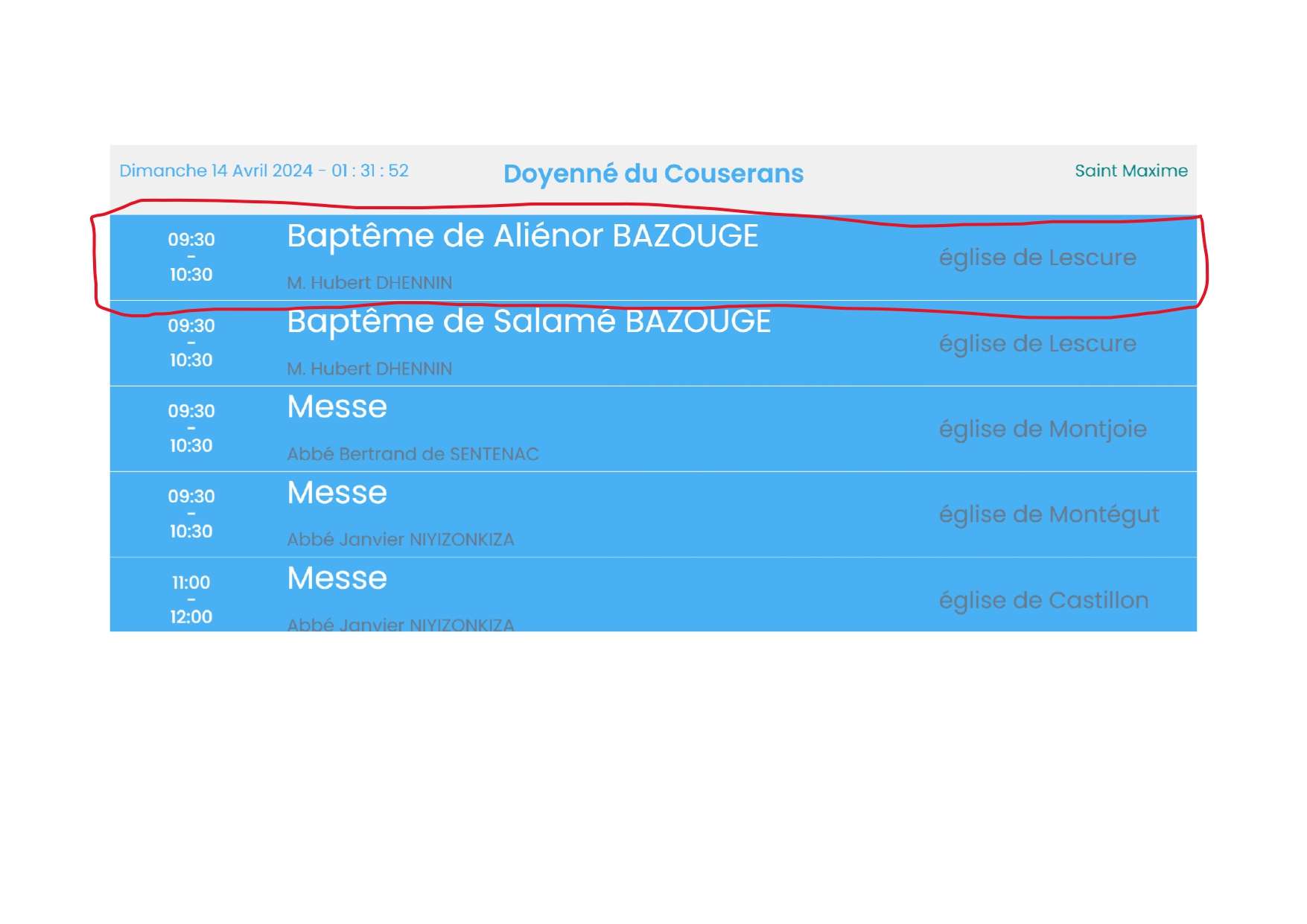Click Abbé Janvier NIYIZONKIZA in Montégut row
This screenshot has width=1307, height=924.
coord(401,540)
